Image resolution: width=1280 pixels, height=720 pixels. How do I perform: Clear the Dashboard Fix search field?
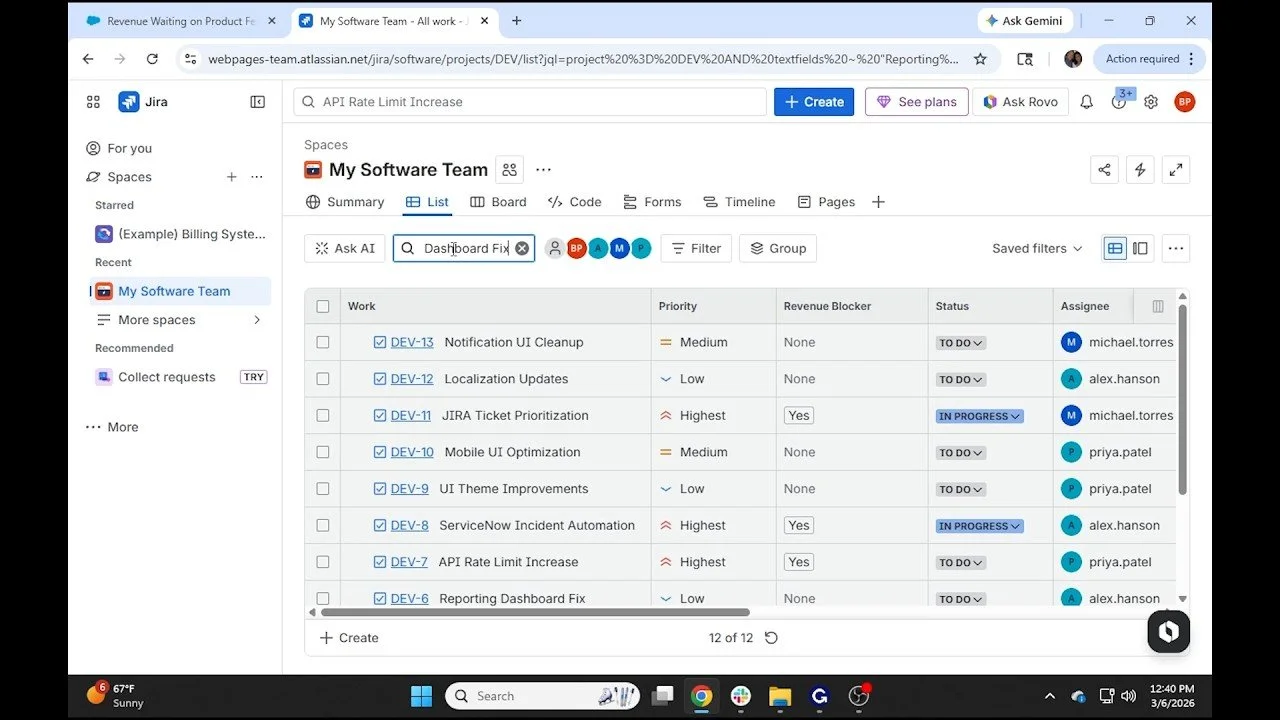(522, 248)
